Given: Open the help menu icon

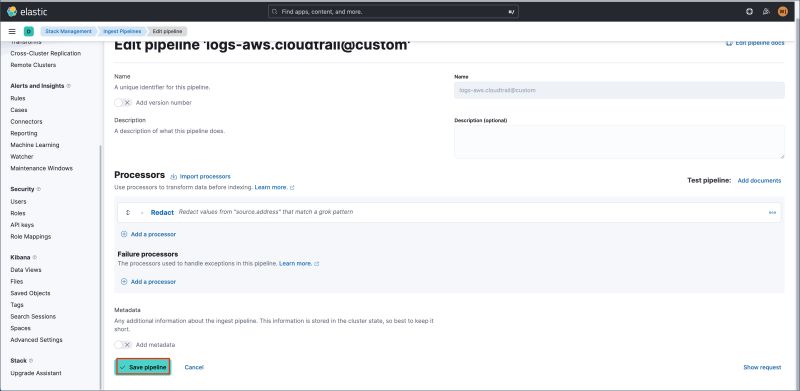Looking at the screenshot, I should (x=749, y=11).
